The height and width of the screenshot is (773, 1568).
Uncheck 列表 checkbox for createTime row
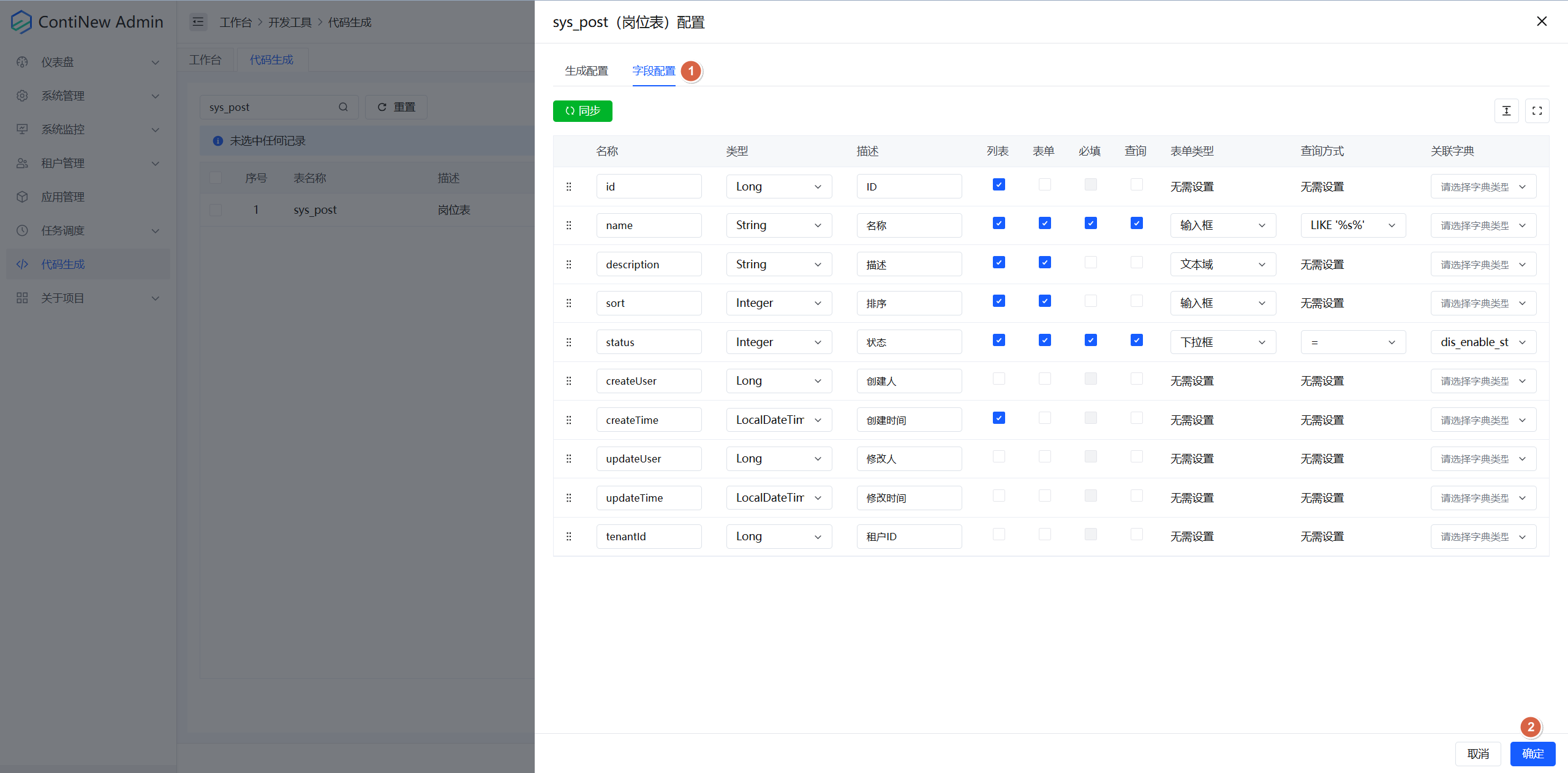[x=999, y=418]
